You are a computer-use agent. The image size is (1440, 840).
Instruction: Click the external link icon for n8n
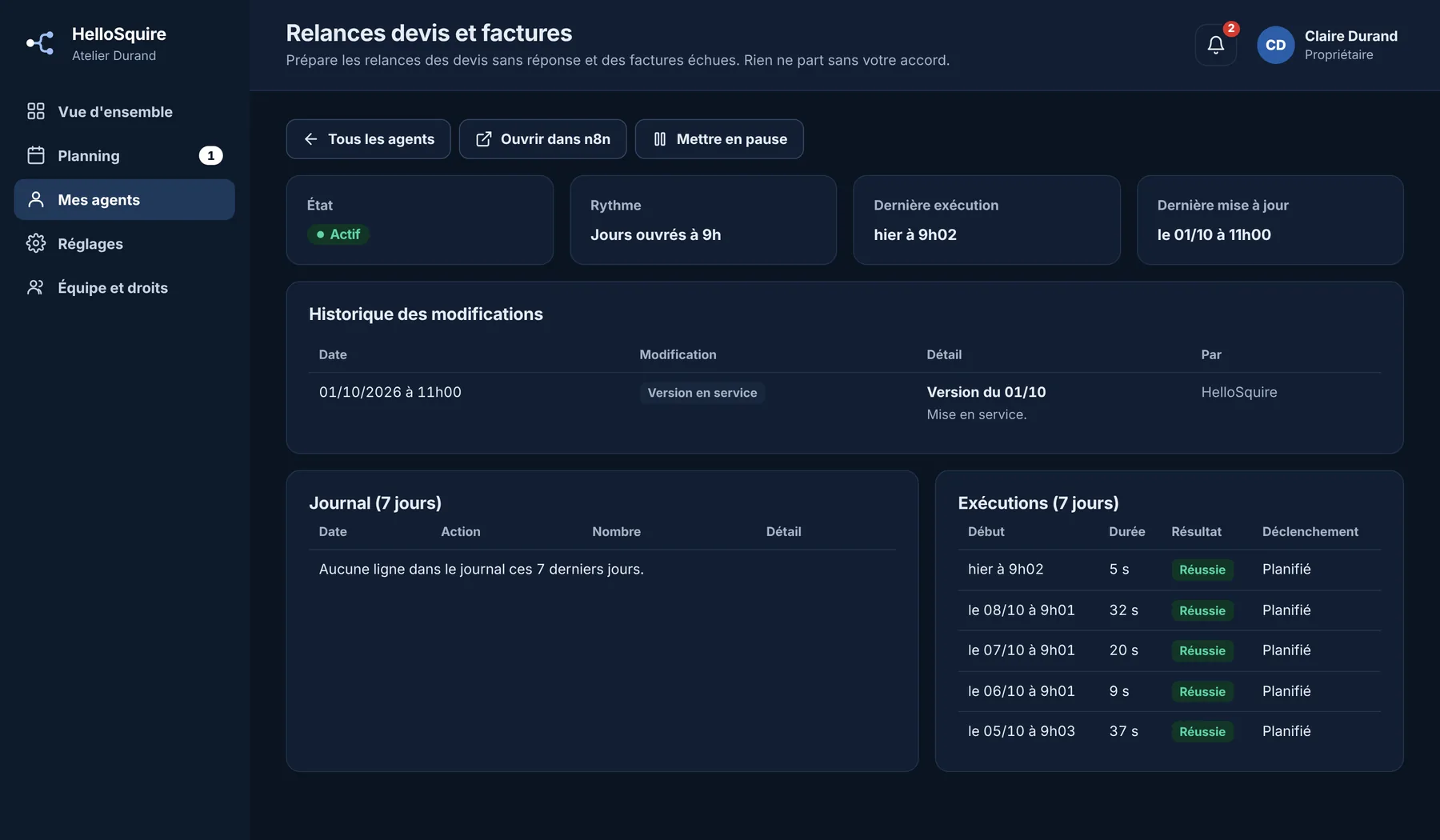coord(484,139)
